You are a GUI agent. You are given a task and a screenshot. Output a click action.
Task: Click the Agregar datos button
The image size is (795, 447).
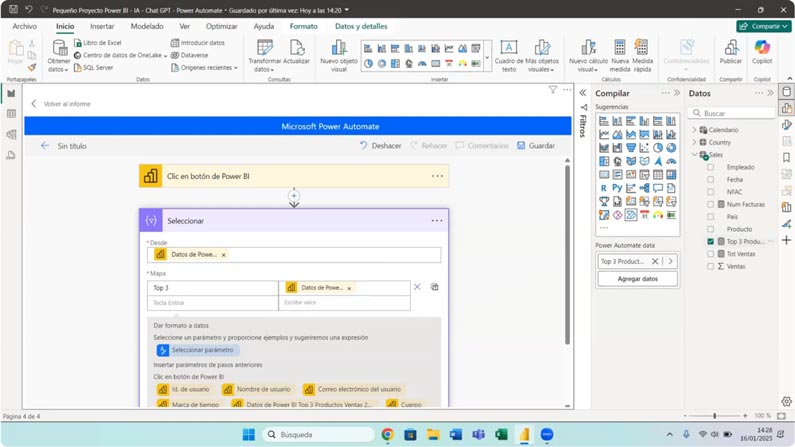(637, 279)
